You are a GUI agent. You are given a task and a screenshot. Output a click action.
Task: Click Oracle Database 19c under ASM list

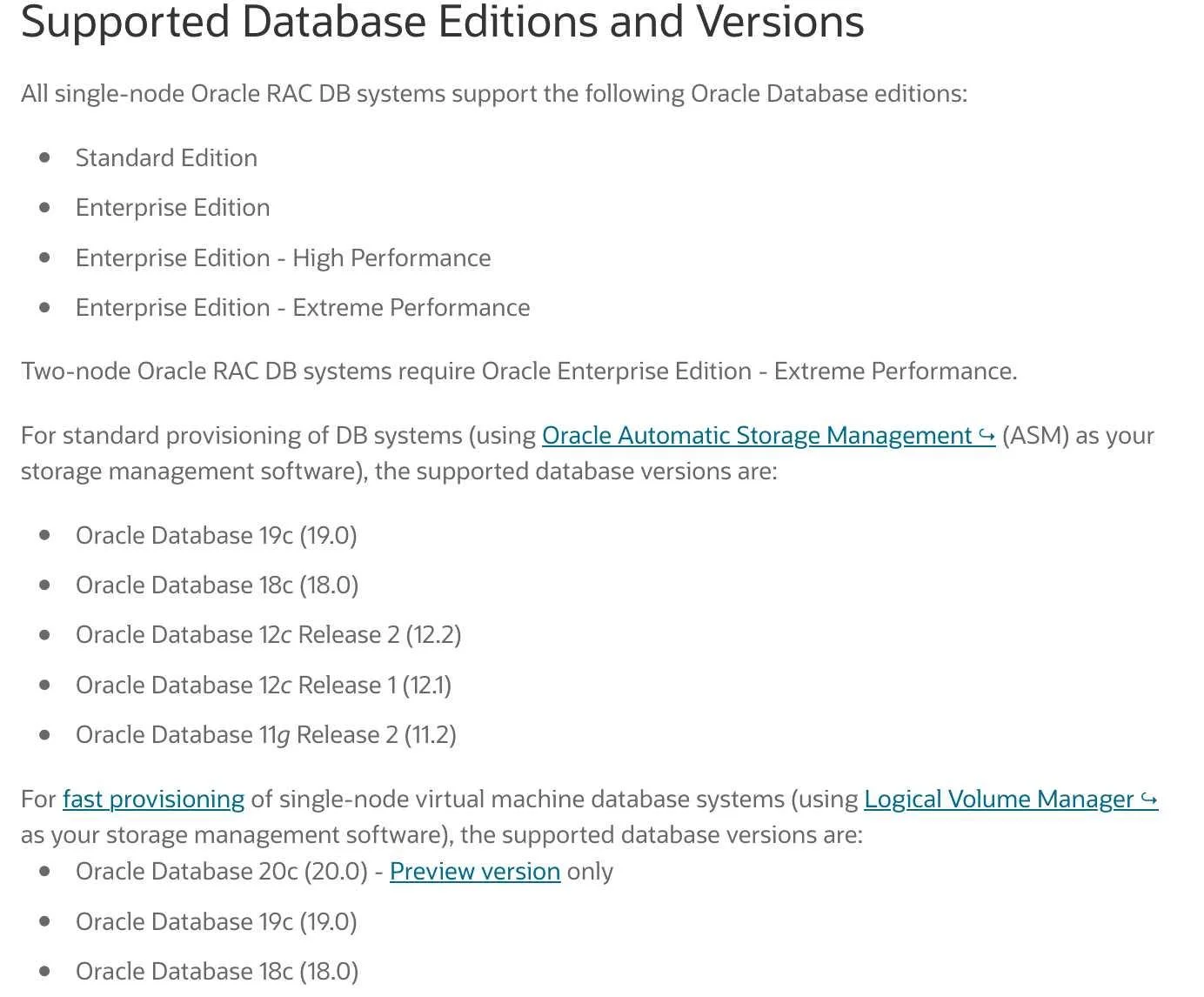coord(216,535)
